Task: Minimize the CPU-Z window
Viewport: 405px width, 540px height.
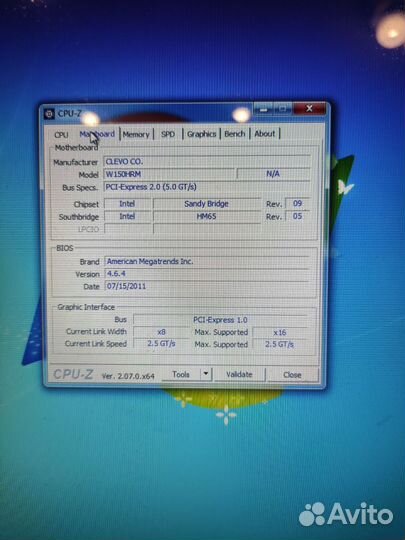Action: 264,109
